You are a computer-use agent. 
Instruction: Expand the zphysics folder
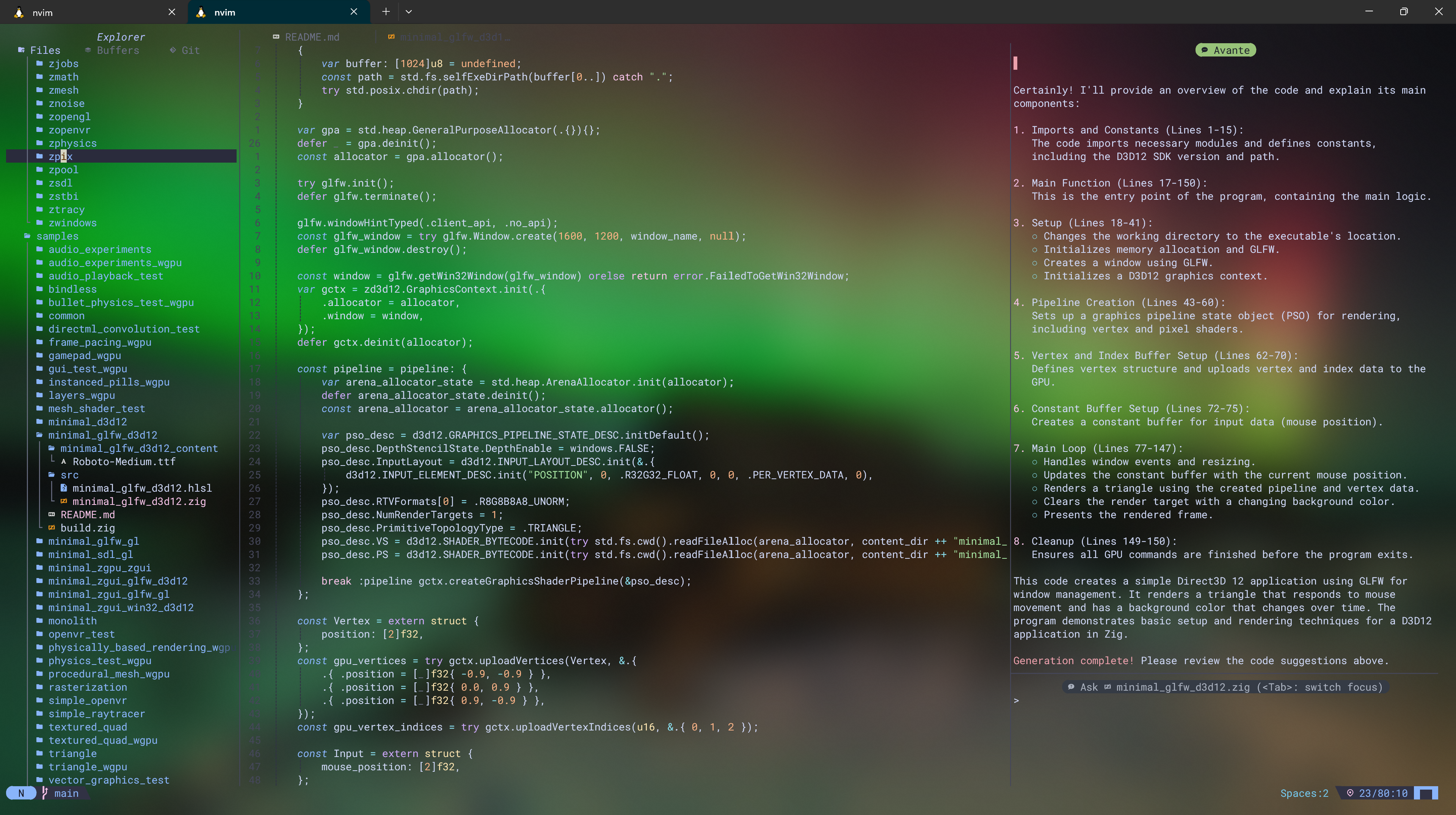coord(72,144)
